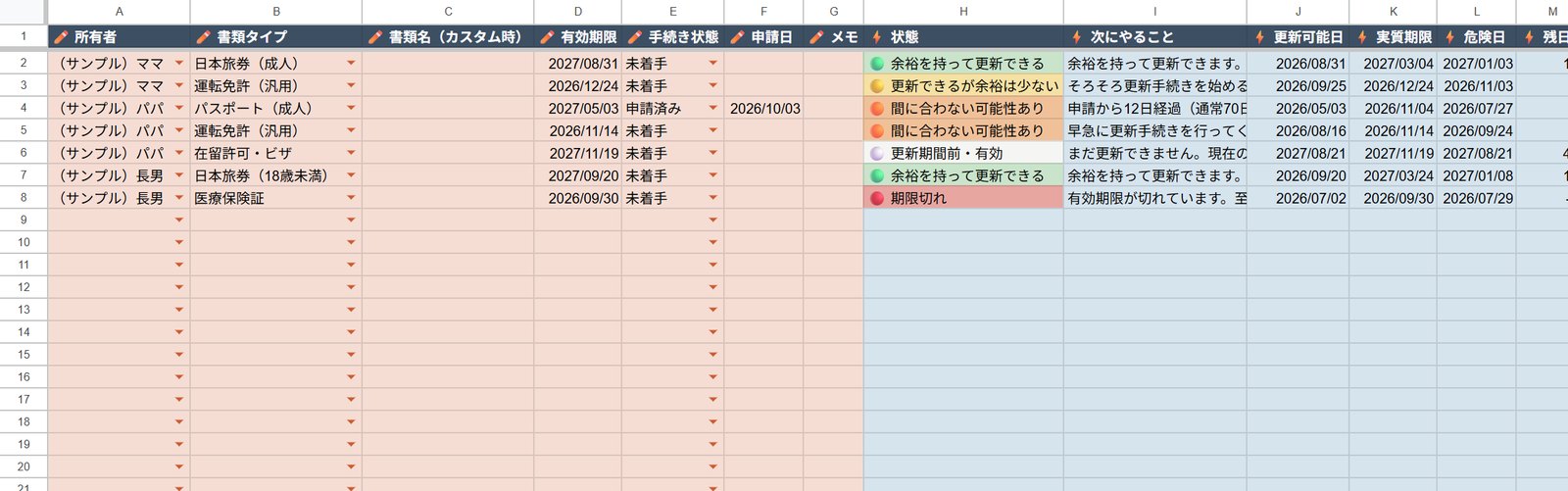Click pencil icon in メモ header
This screenshot has height=491, width=1568.
(x=816, y=37)
